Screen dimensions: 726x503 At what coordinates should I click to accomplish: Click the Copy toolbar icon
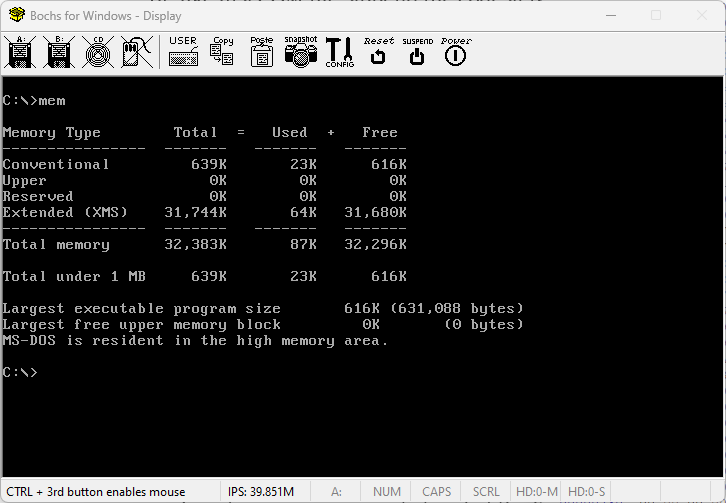click(x=222, y=51)
